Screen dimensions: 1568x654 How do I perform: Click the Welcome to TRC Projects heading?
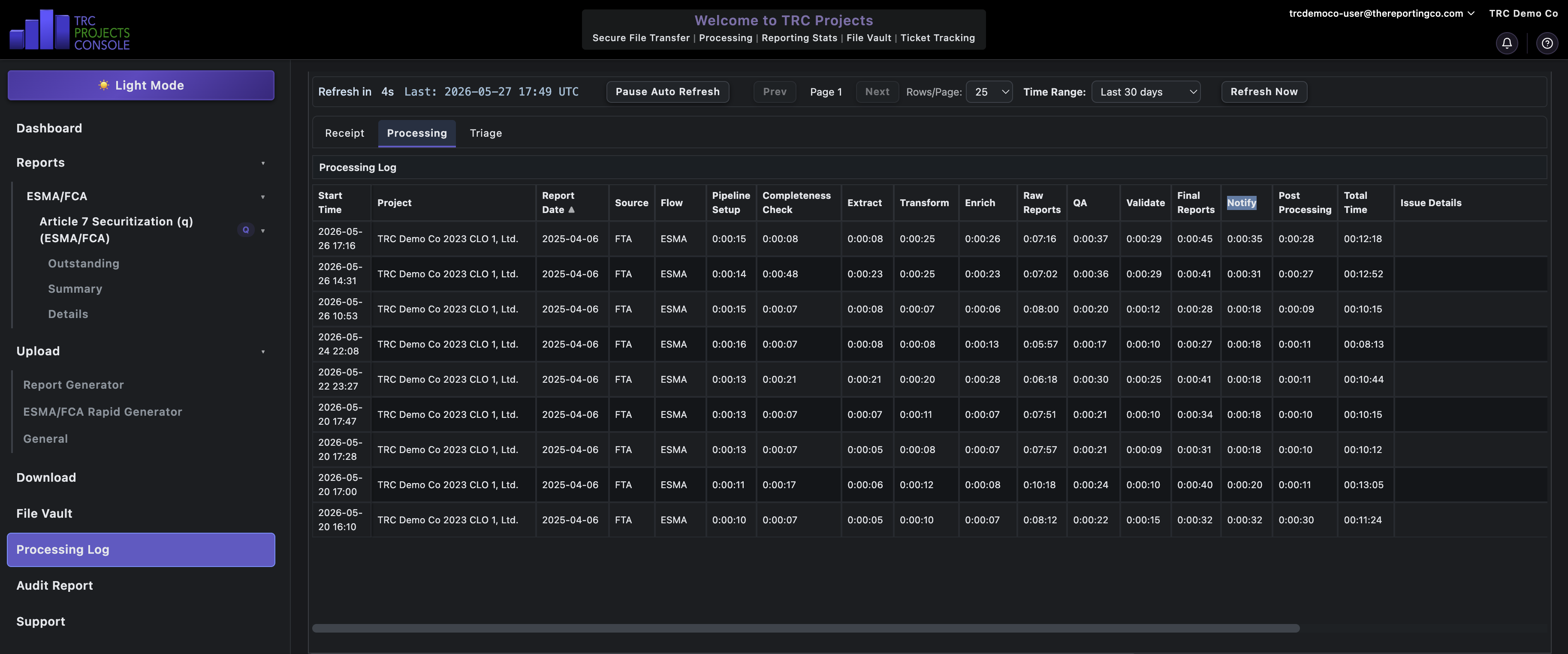click(x=784, y=20)
